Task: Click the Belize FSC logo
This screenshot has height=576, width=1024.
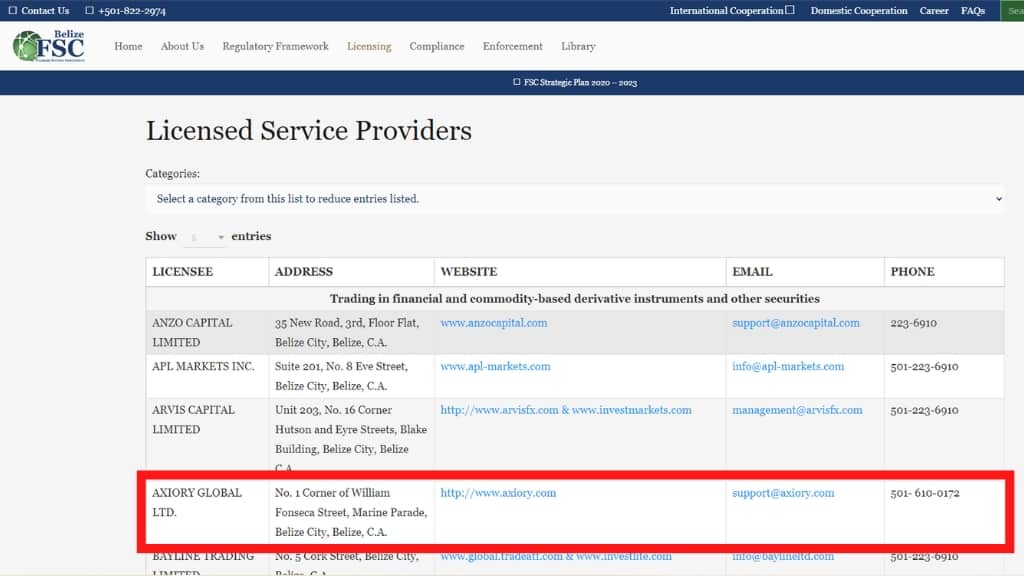Action: [x=49, y=46]
